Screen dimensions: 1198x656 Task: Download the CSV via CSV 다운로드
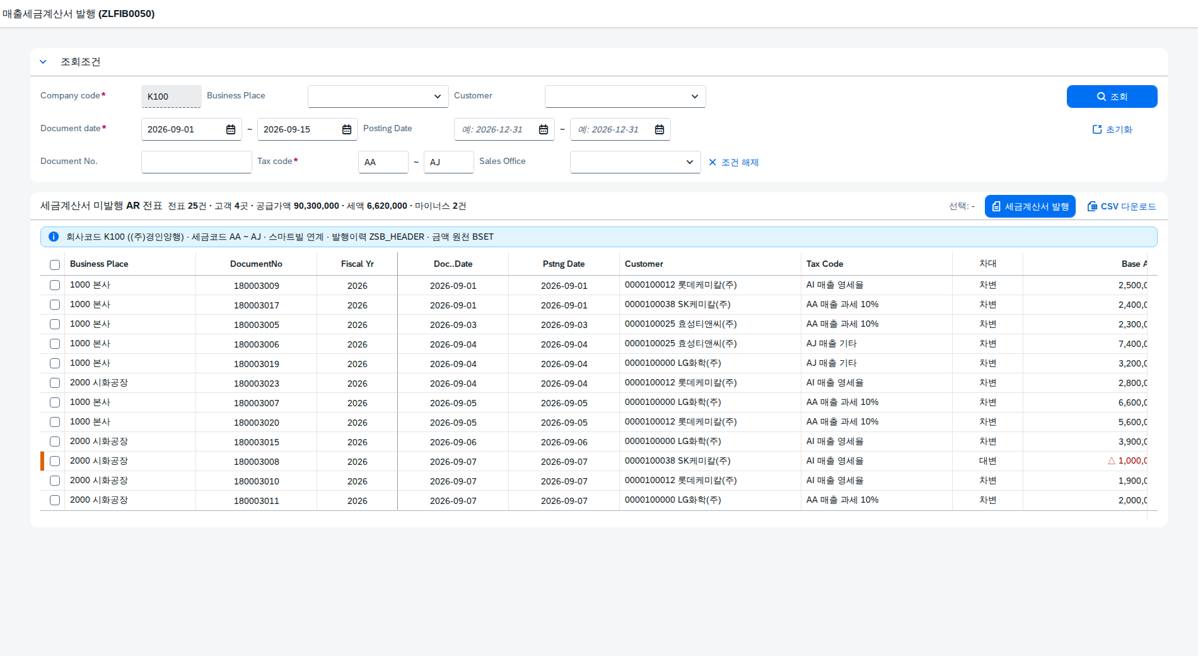pos(1121,206)
